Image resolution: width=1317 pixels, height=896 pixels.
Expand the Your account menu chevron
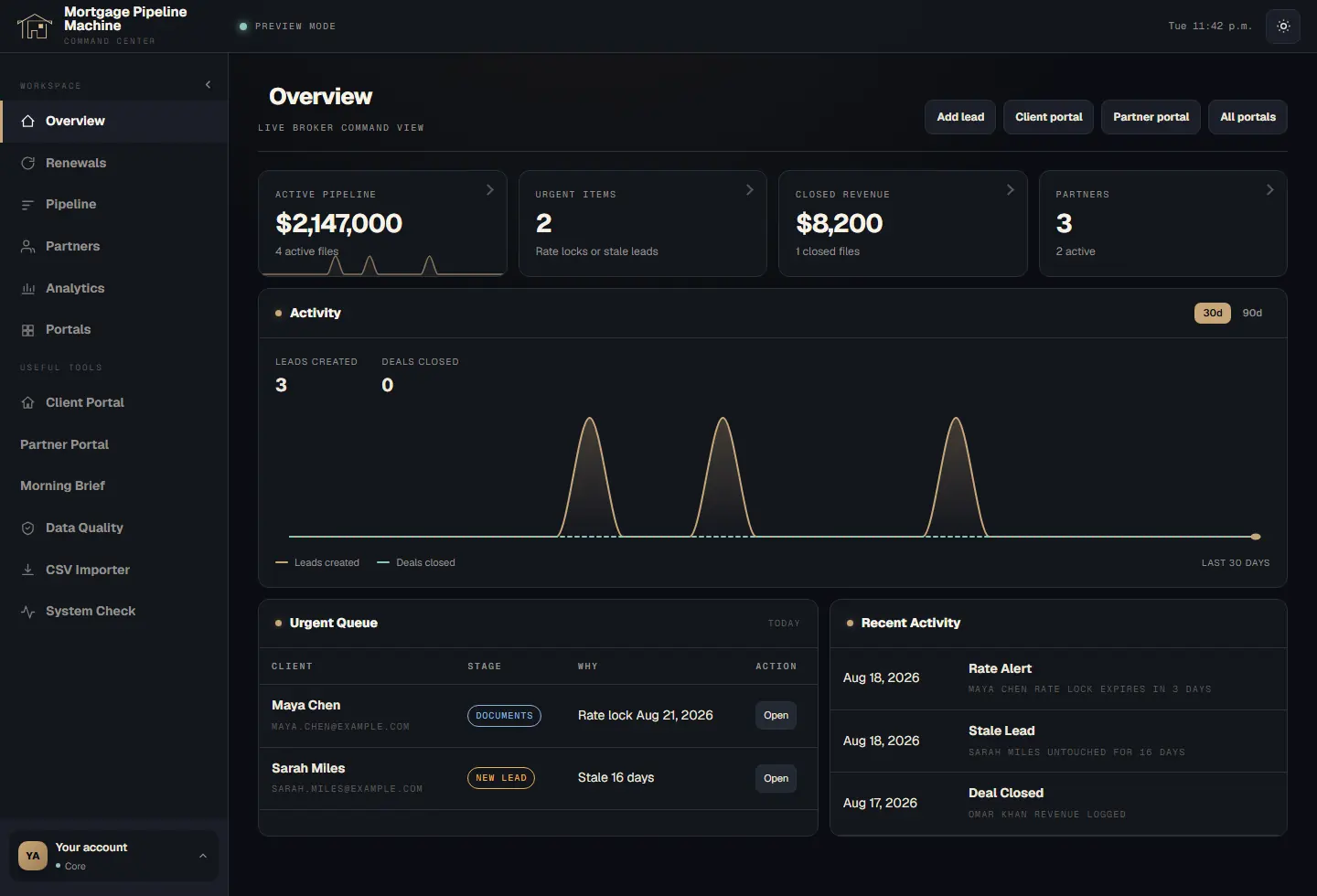(x=203, y=856)
